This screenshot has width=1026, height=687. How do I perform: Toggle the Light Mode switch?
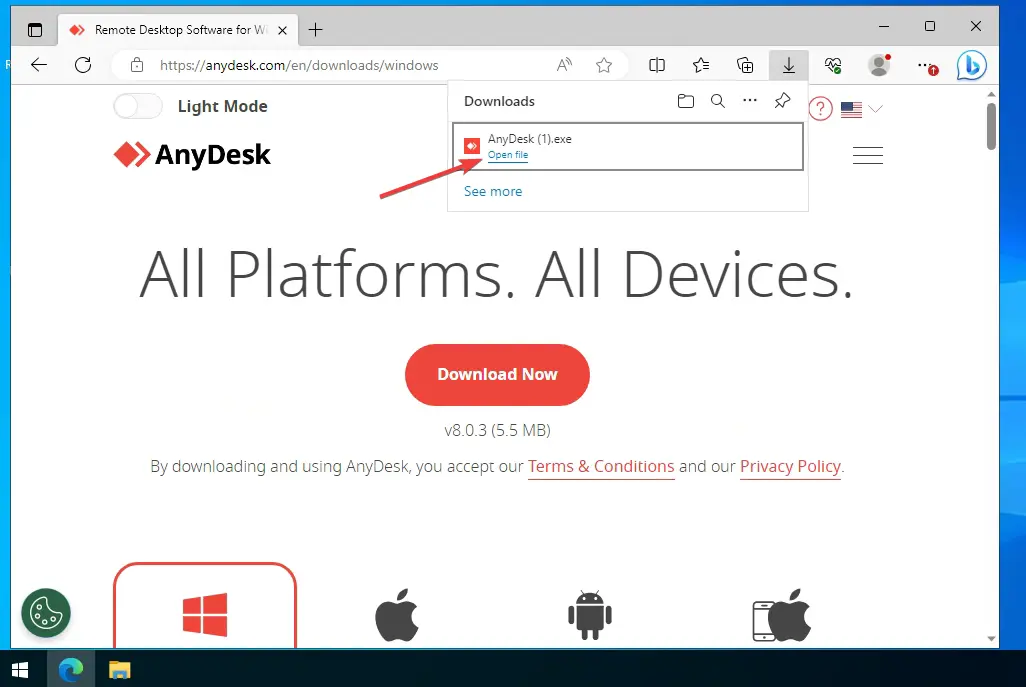138,106
